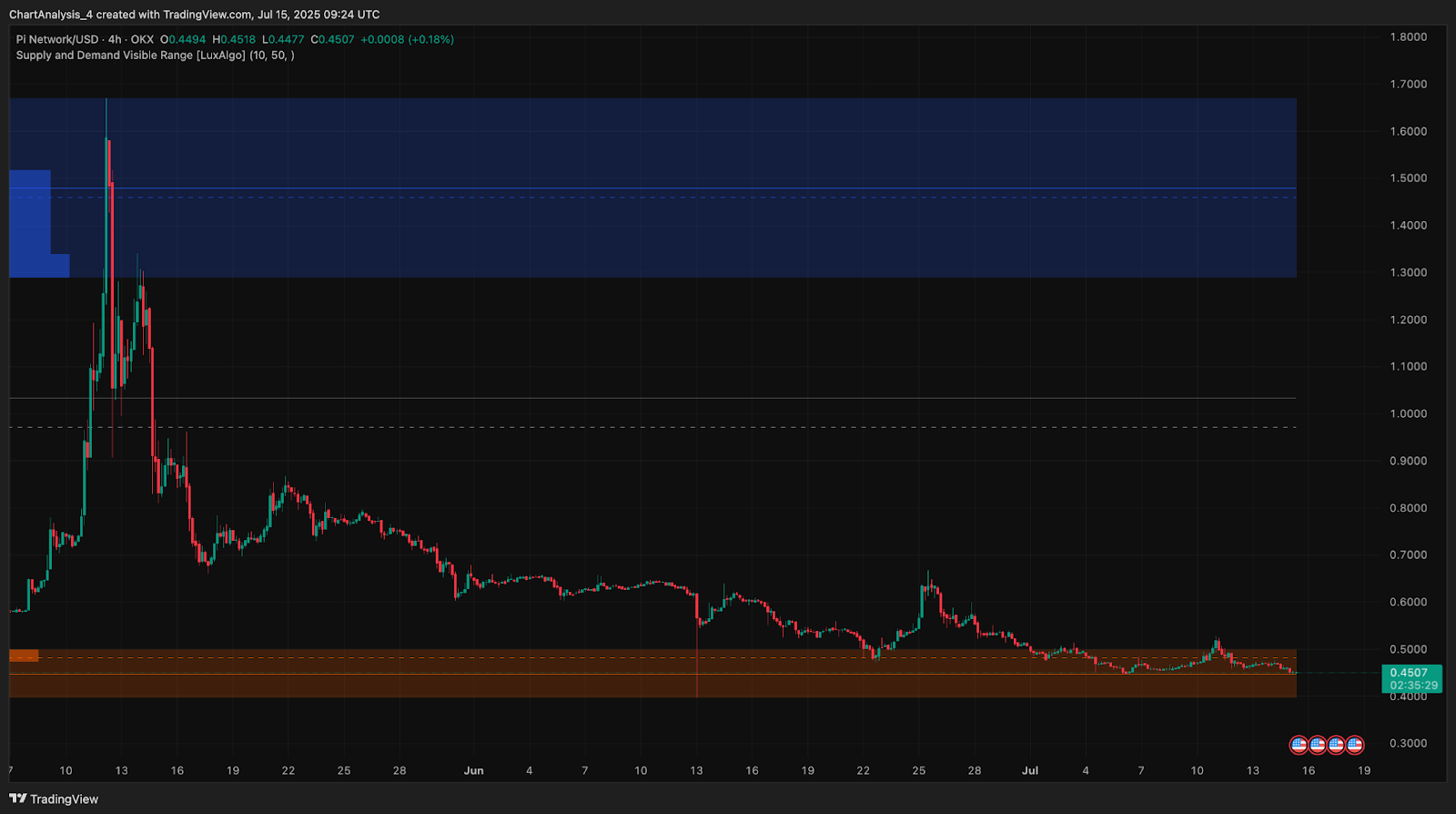This screenshot has width=1456, height=814.
Task: Click the 1.5000 price axis label
Action: tap(1408, 178)
